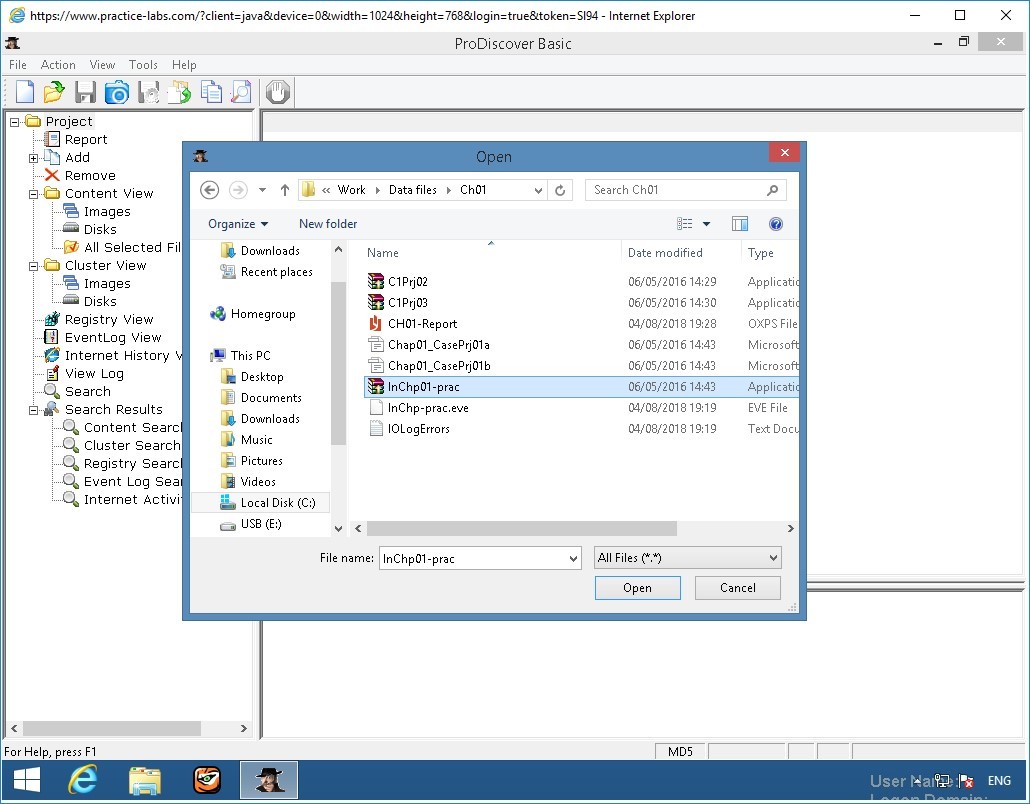Click the Open button
1030x804 pixels.
[x=637, y=588]
